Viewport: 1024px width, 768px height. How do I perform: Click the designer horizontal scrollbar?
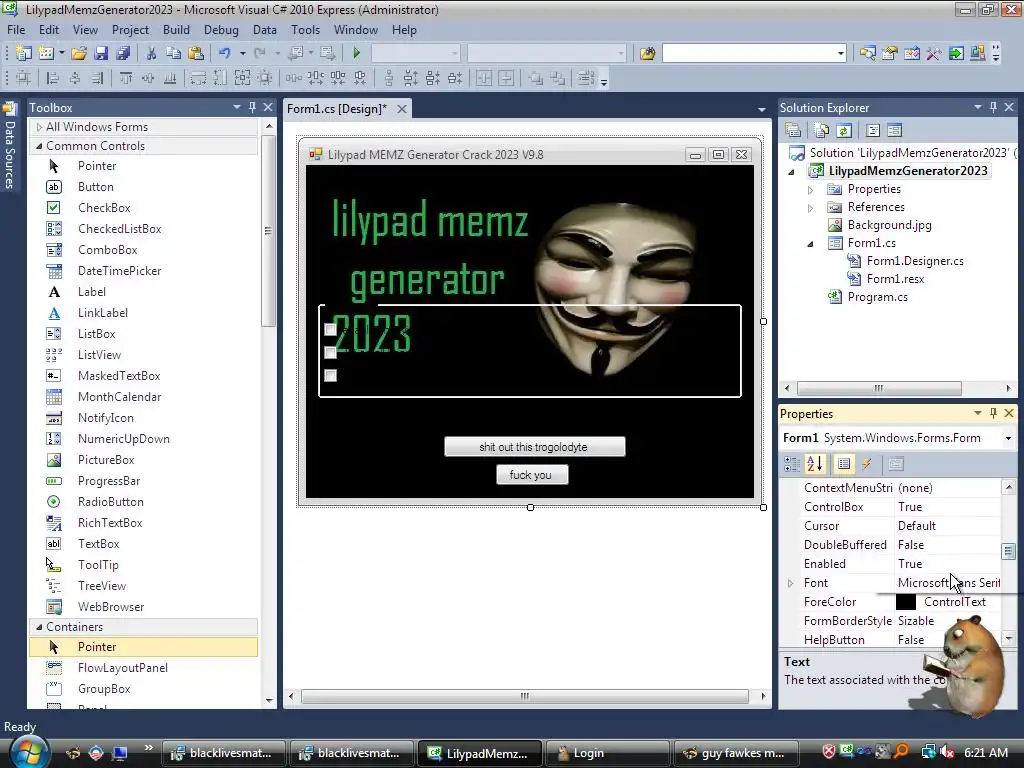pyautogui.click(x=524, y=696)
